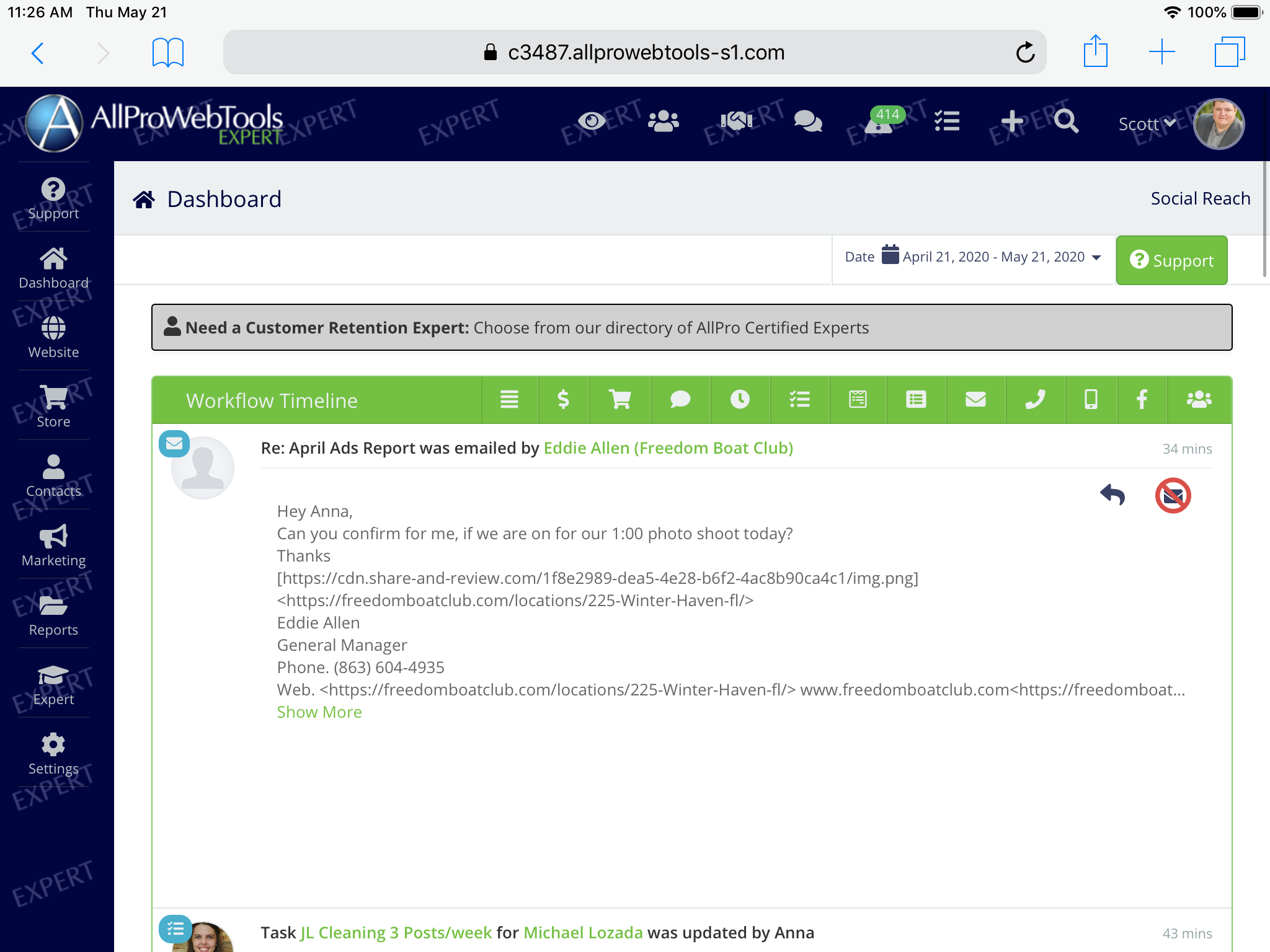Open the chat bubbles icon in navbar
The height and width of the screenshot is (952, 1270).
(808, 121)
